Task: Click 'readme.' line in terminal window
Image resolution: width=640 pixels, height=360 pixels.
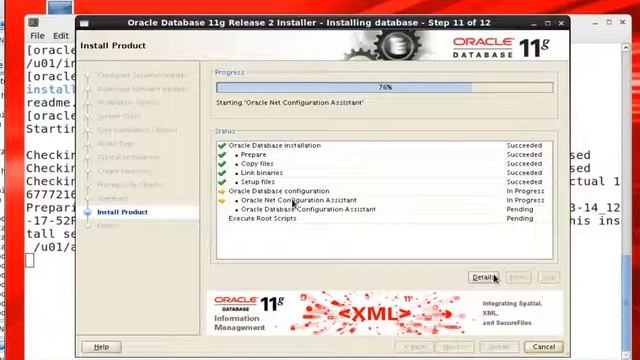Action: pos(51,102)
